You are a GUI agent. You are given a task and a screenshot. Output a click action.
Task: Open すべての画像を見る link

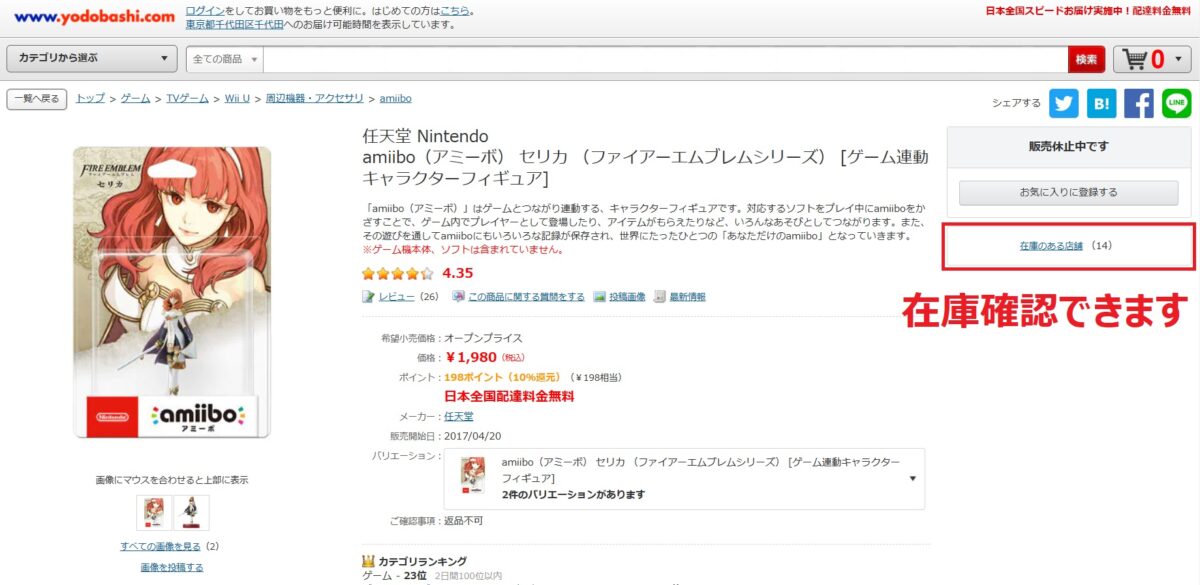(x=160, y=547)
